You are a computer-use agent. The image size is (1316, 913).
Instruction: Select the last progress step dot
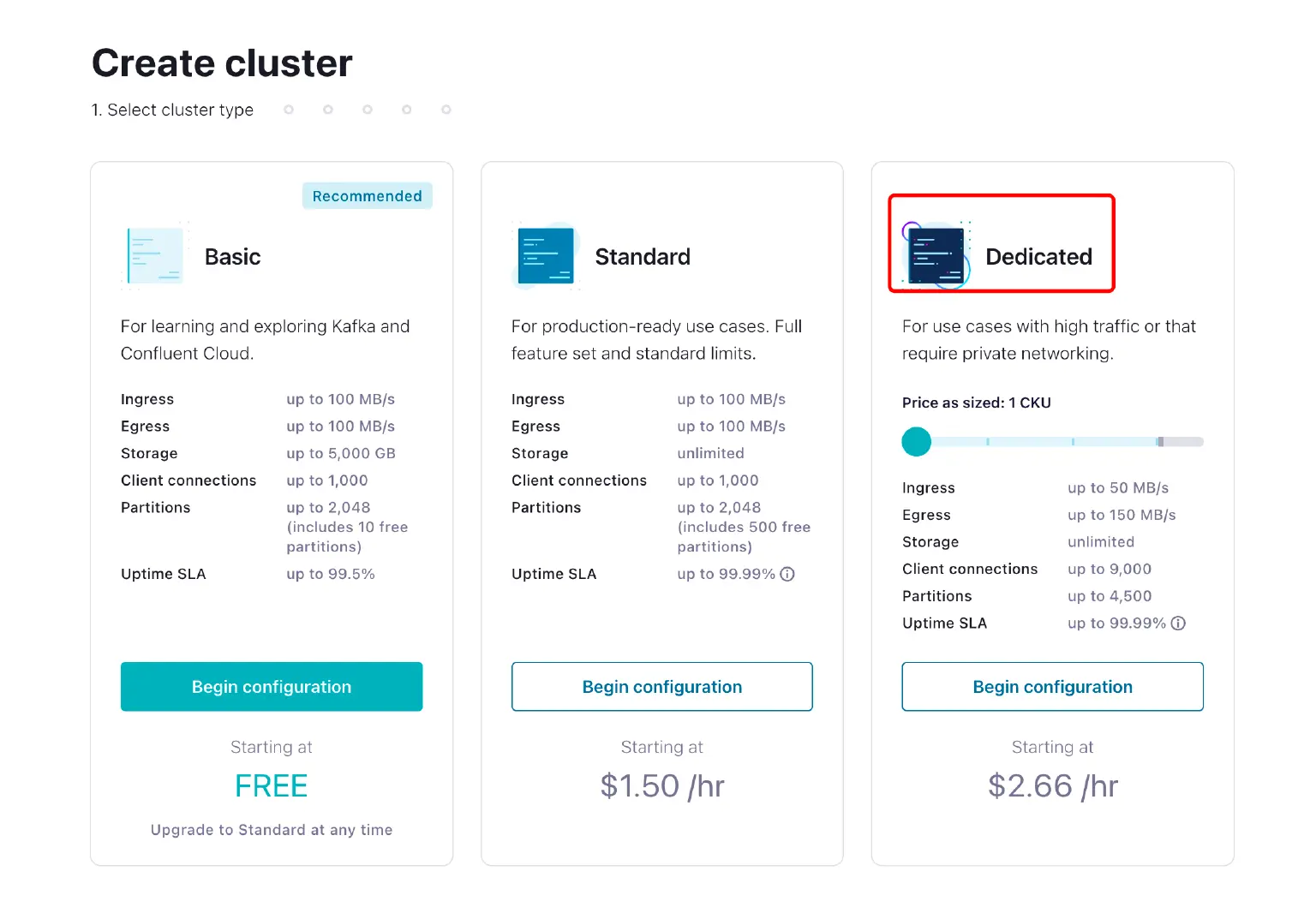pyautogui.click(x=446, y=110)
